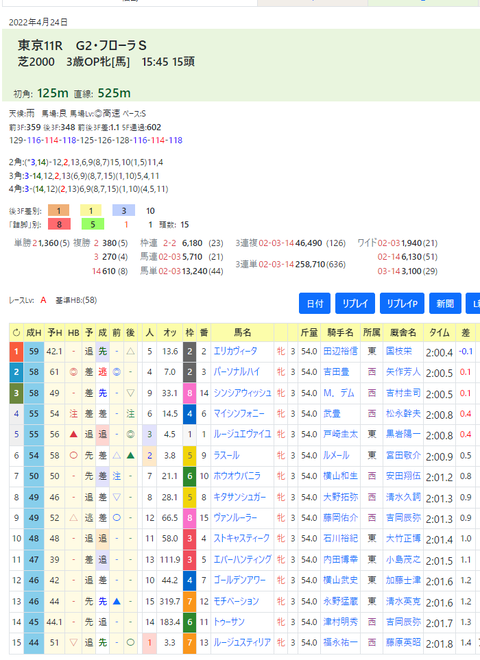This screenshot has width=480, height=660.
Task: Open horse シンシアウィッシュ link
Action: coord(242,393)
